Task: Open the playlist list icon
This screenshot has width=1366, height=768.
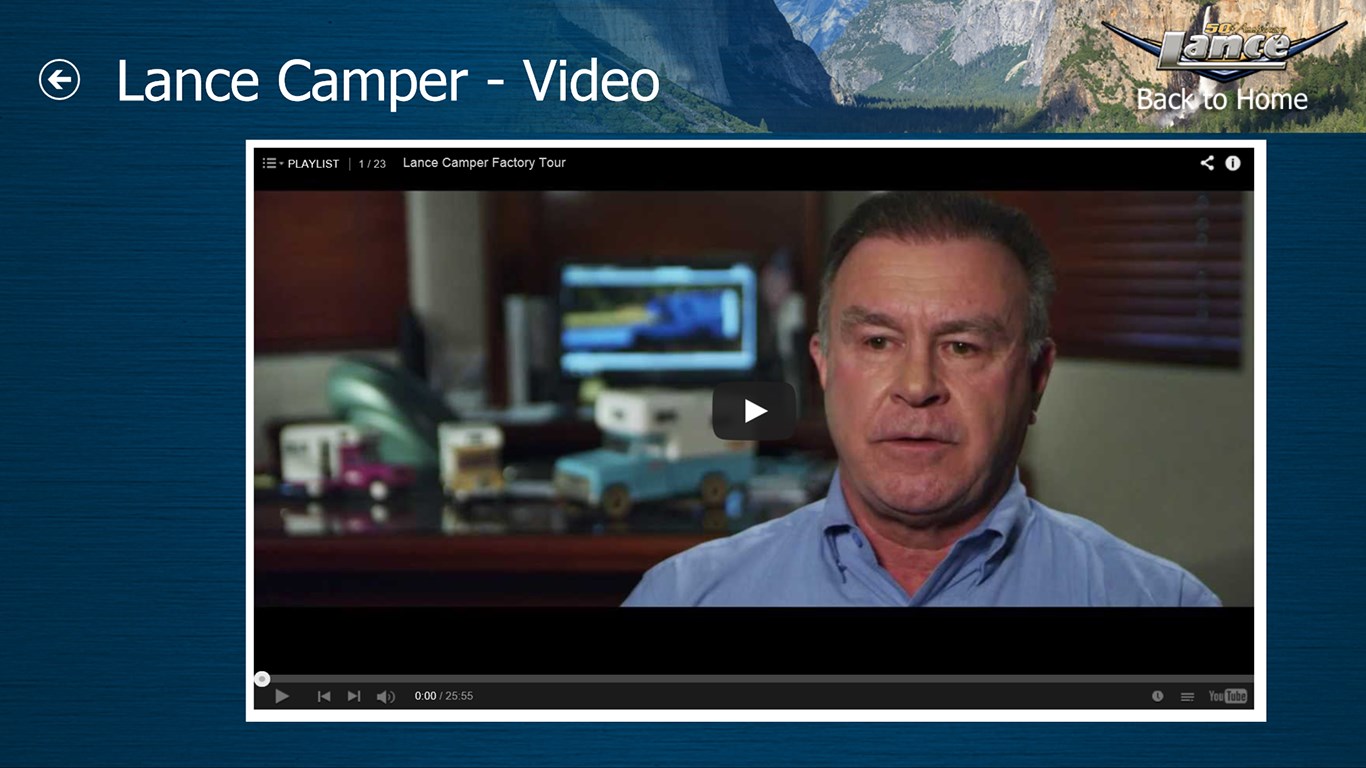Action: click(x=269, y=163)
